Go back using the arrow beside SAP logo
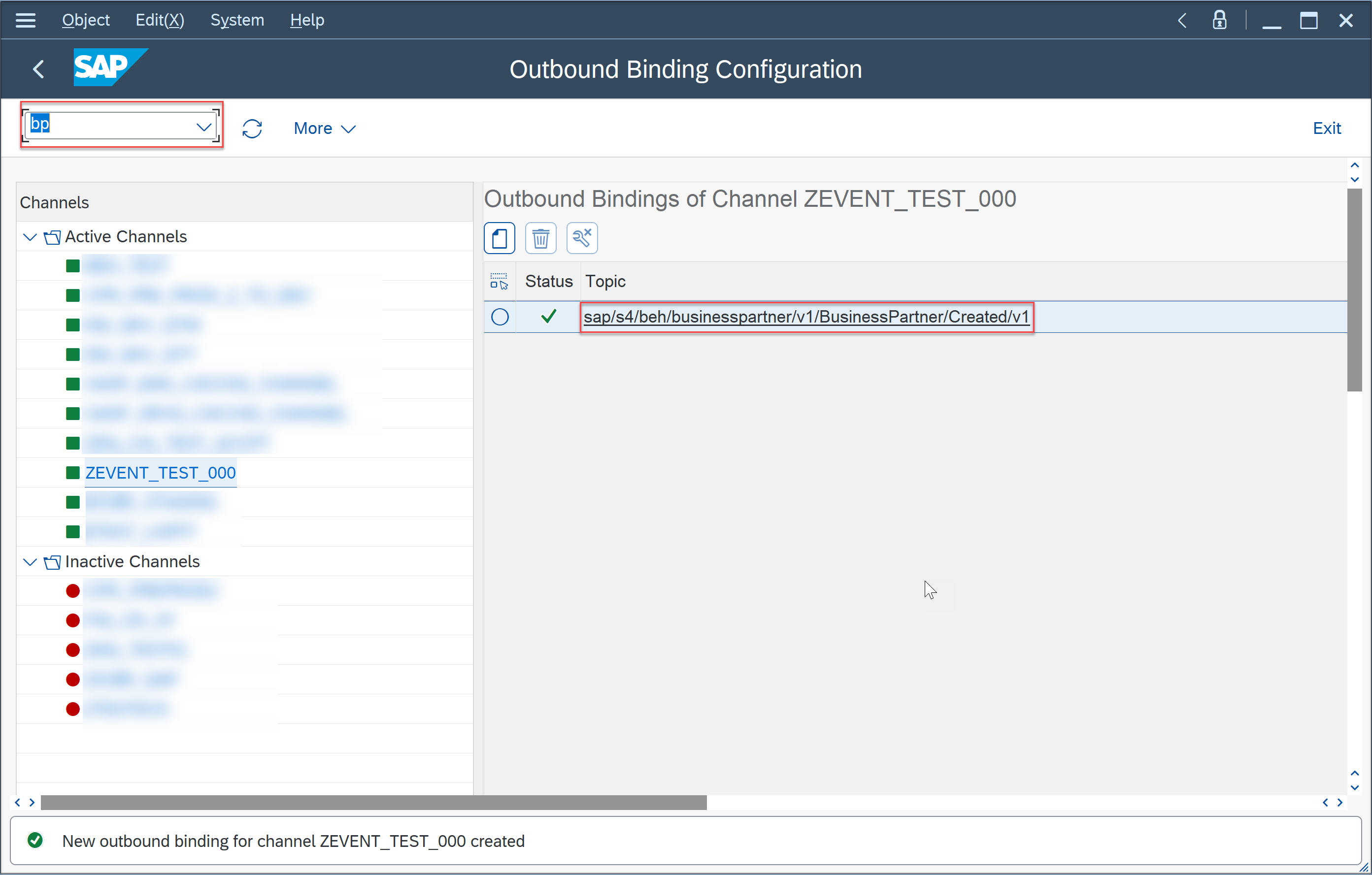 tap(39, 69)
